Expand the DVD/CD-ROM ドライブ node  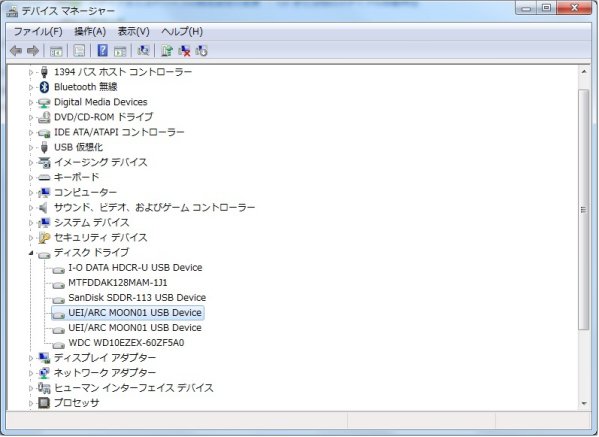[31, 117]
